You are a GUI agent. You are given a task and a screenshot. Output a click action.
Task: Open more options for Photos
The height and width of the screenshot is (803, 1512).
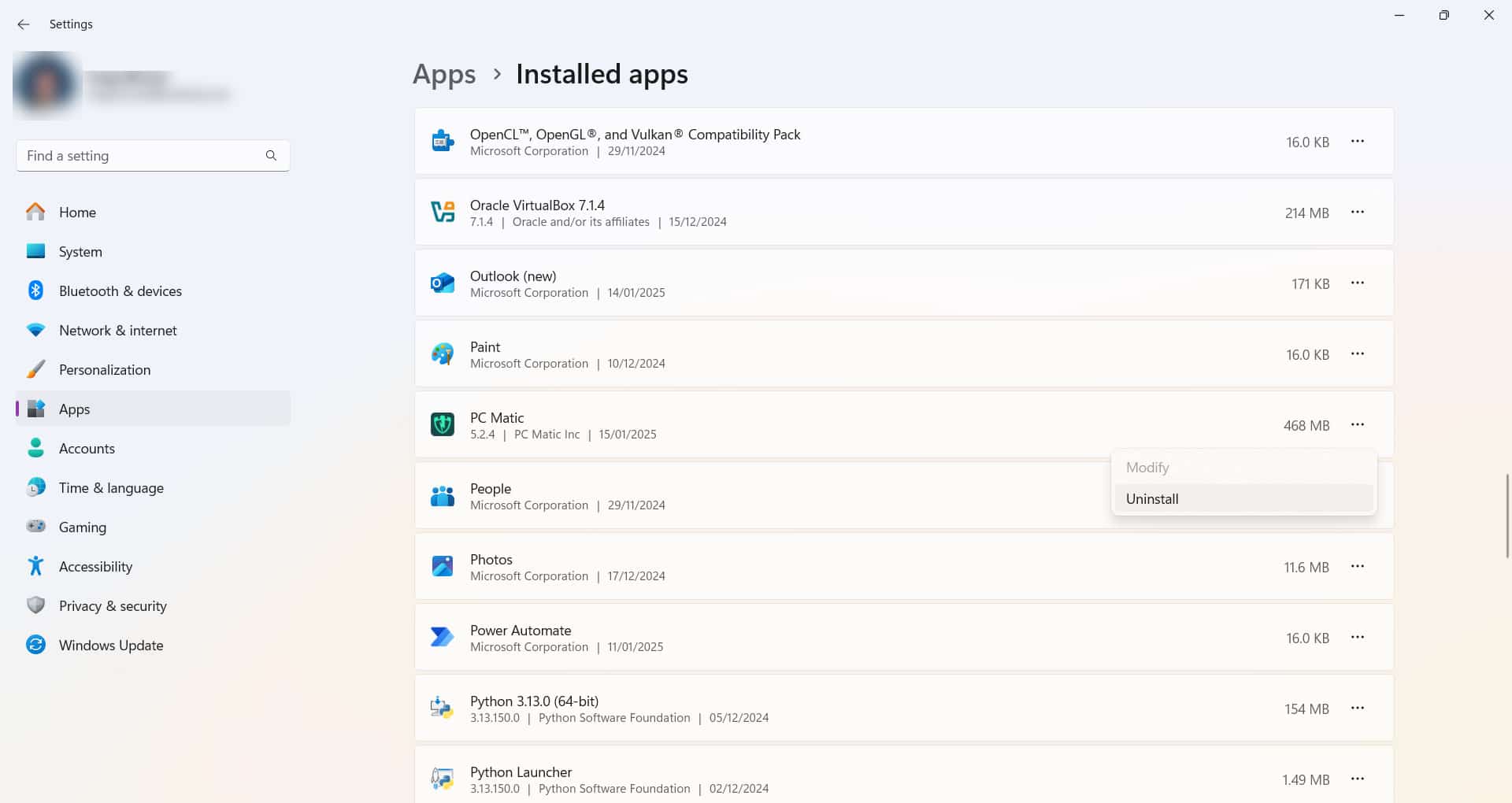click(1357, 566)
